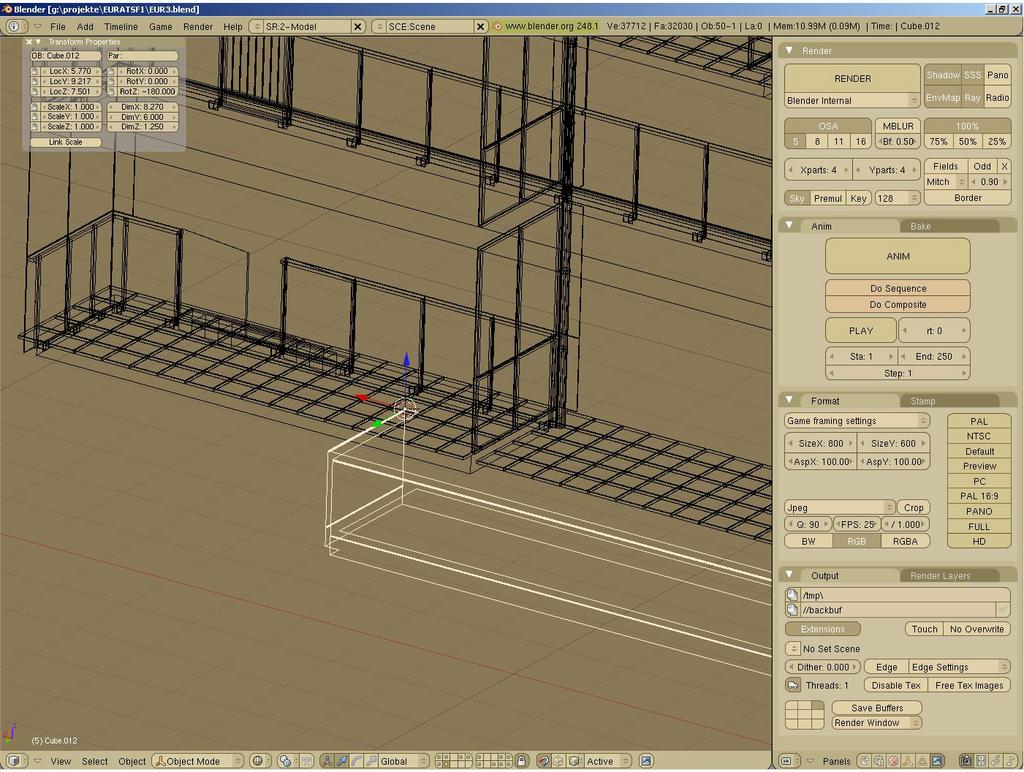Collapse the Render panel triangle
The width and height of the screenshot is (1024, 772).
click(x=790, y=50)
